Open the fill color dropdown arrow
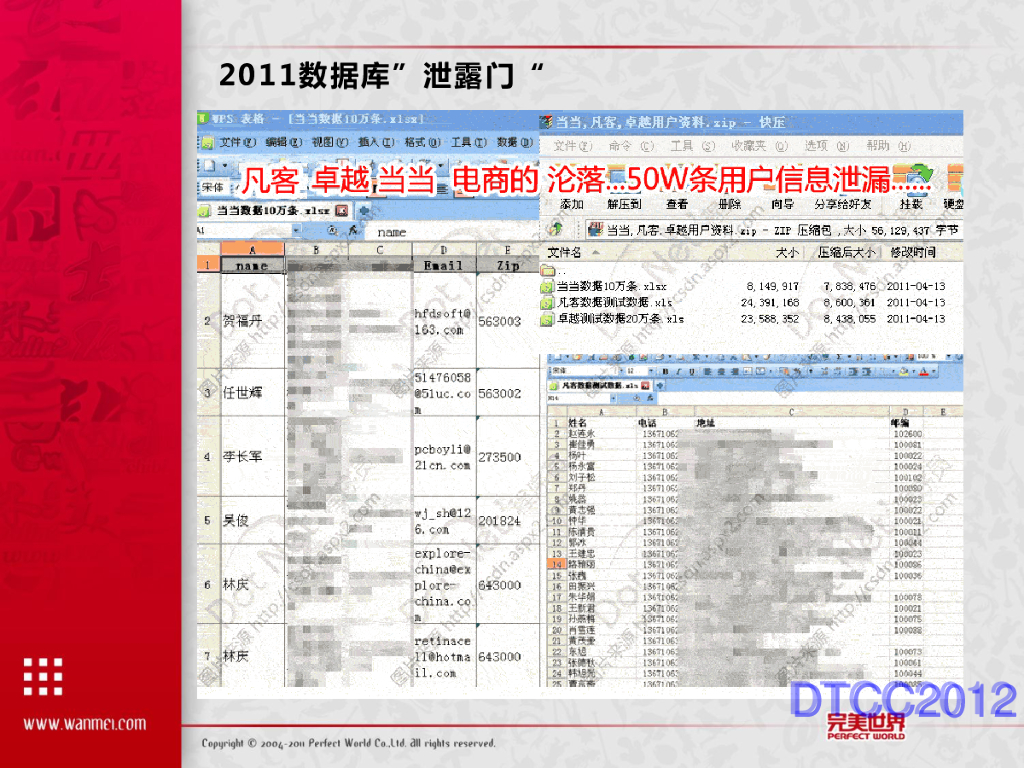The width and height of the screenshot is (1024, 768). (x=914, y=372)
